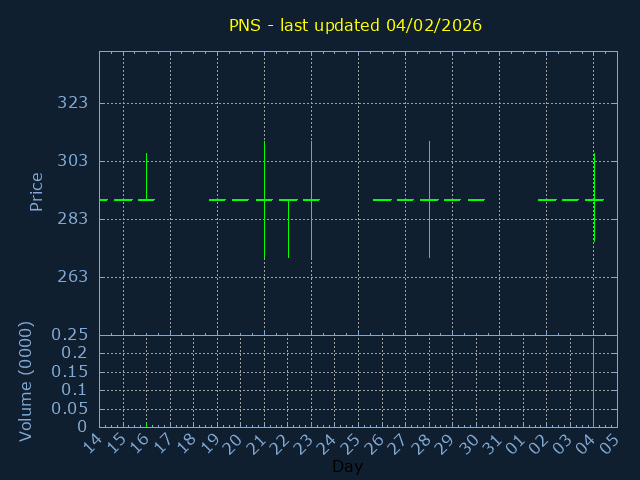Click the Price axis label
This screenshot has width=640, height=480.
point(36,191)
